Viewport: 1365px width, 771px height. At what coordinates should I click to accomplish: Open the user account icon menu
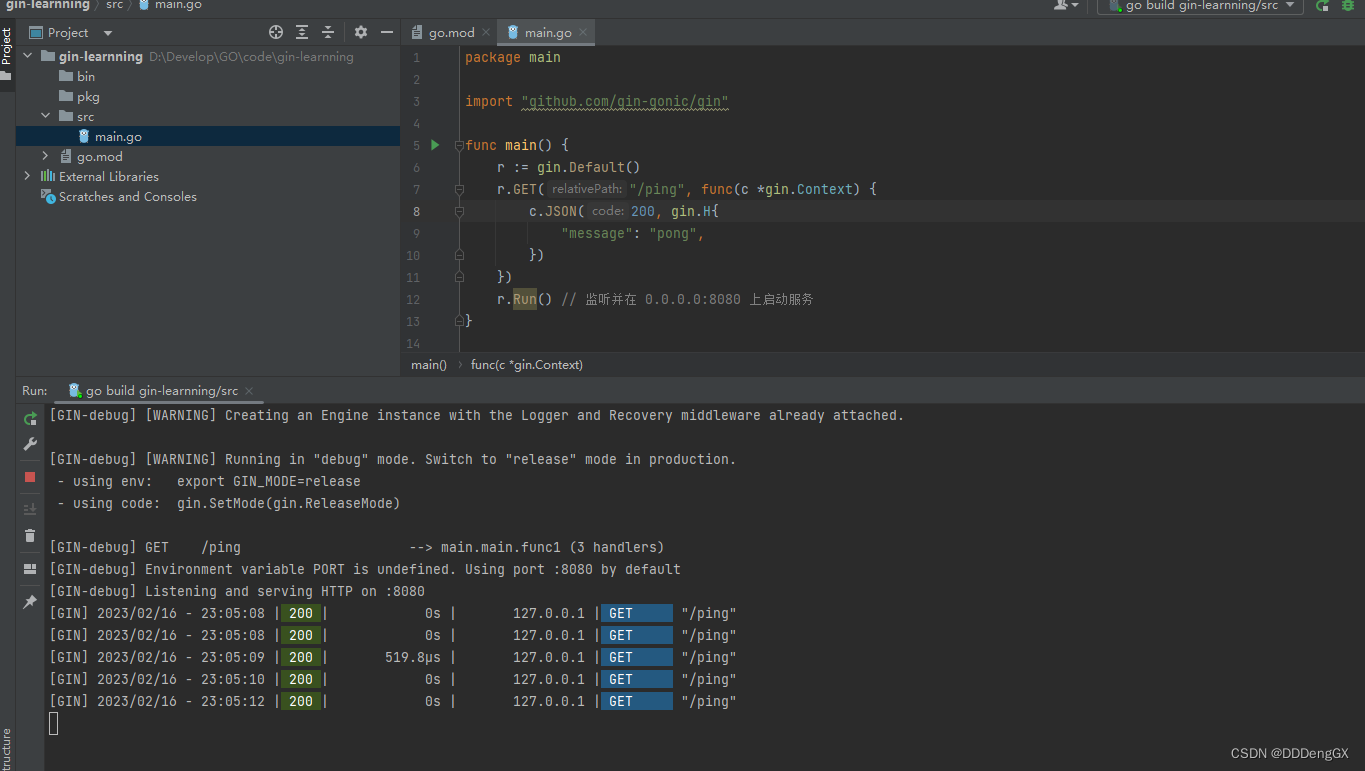[1066, 6]
